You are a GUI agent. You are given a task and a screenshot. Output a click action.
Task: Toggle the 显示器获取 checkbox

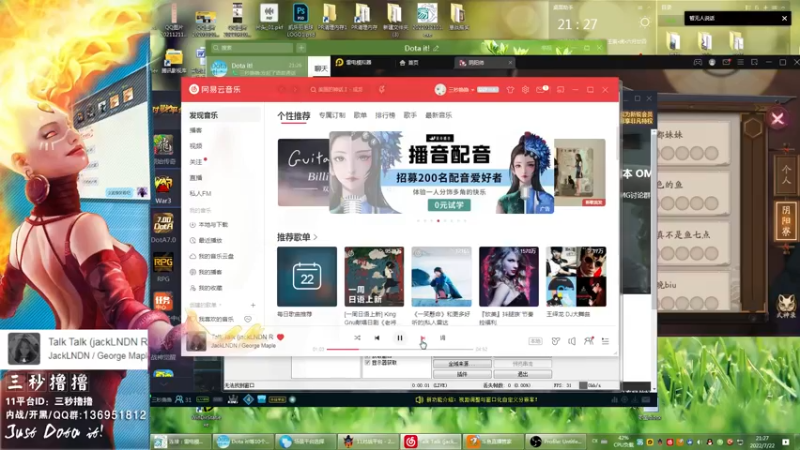pos(367,363)
